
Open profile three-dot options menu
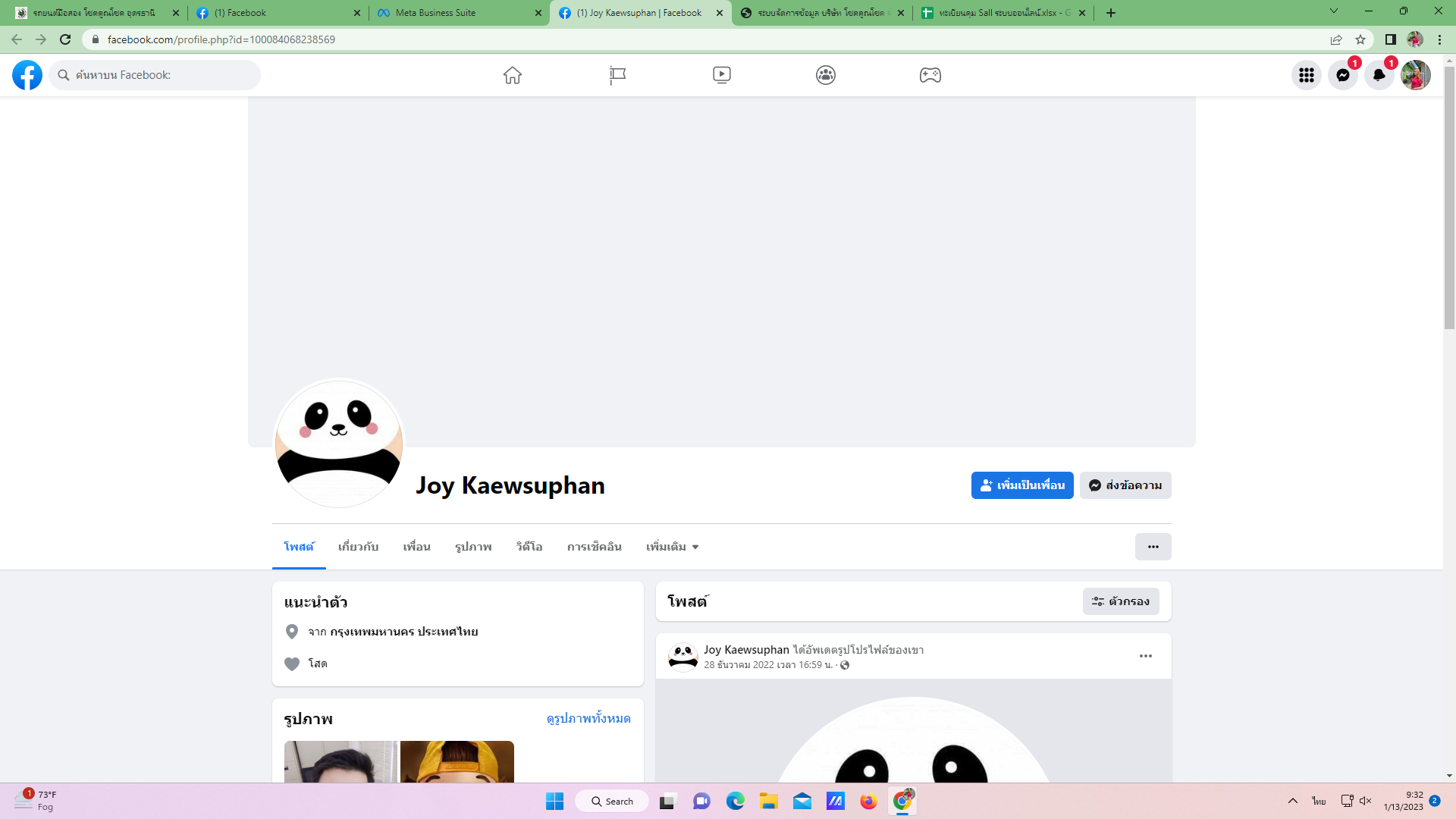pyautogui.click(x=1153, y=547)
